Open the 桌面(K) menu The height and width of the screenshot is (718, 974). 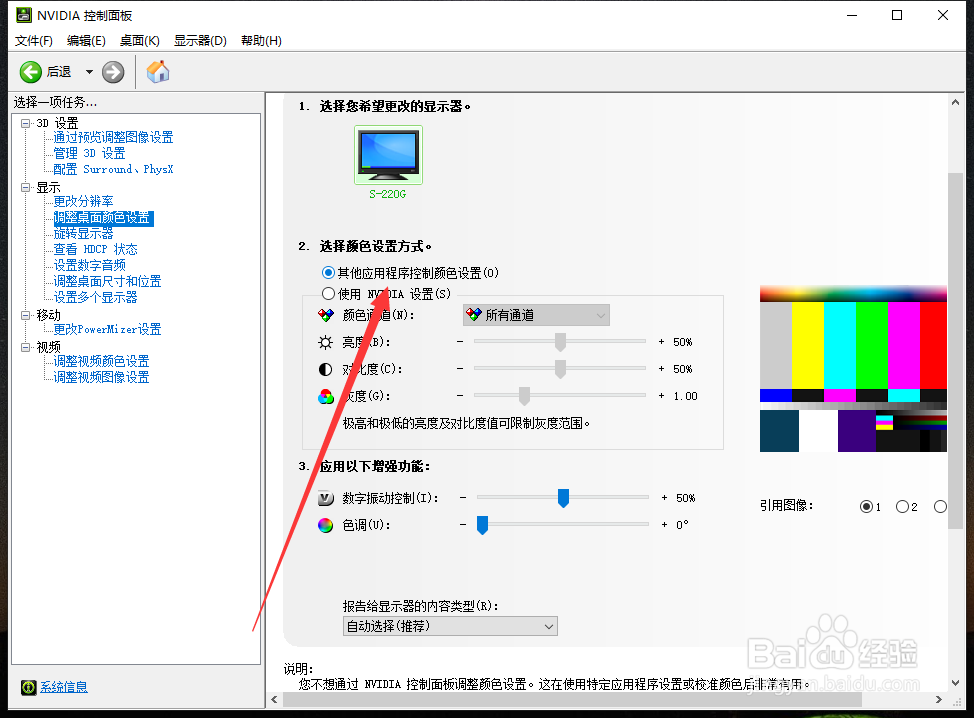(x=139, y=40)
